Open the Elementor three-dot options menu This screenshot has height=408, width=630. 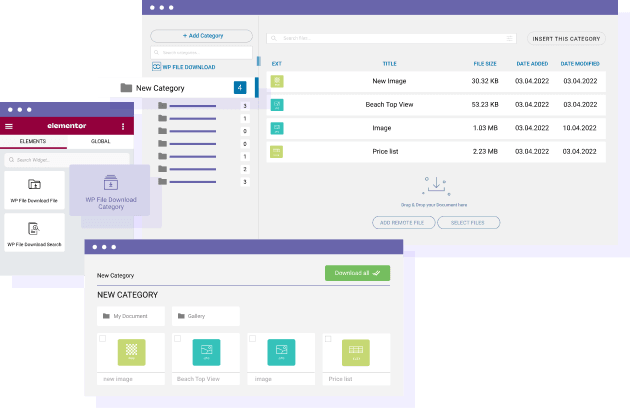(x=123, y=127)
